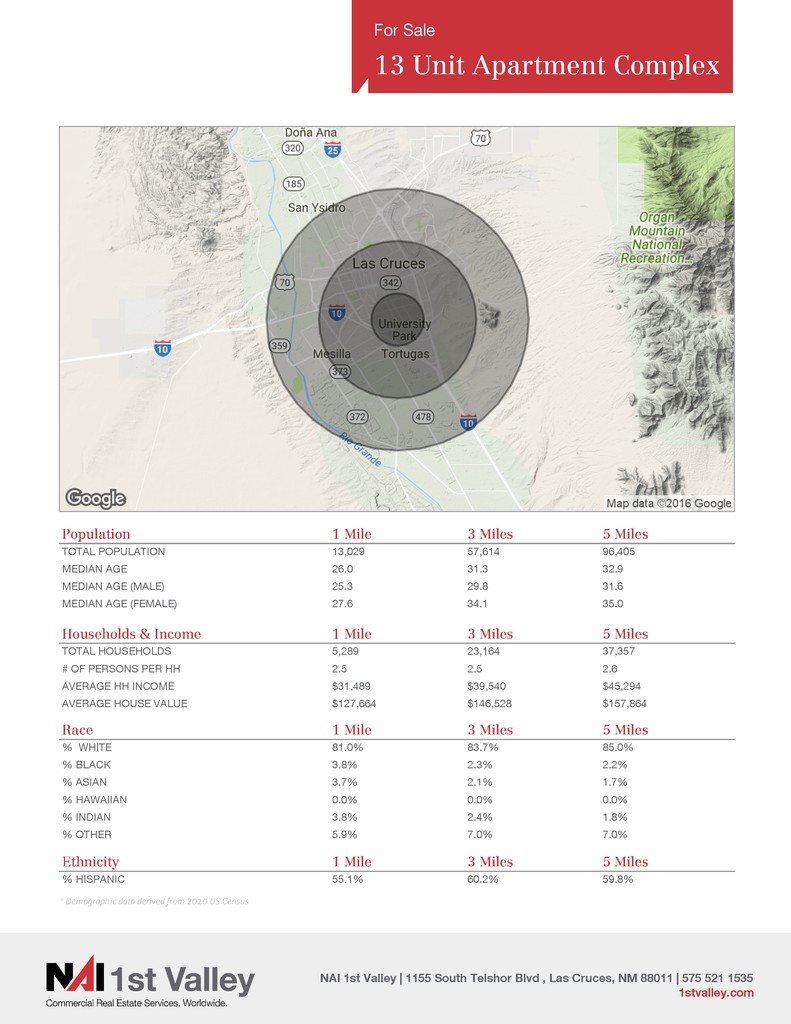The height and width of the screenshot is (1024, 791).
Task: Click the route 320 marker near Doña Ana
Action: (293, 148)
